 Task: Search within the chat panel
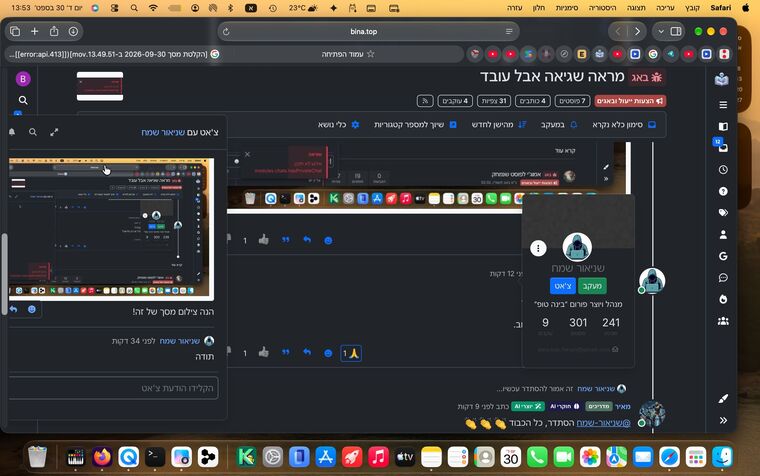(x=32, y=132)
